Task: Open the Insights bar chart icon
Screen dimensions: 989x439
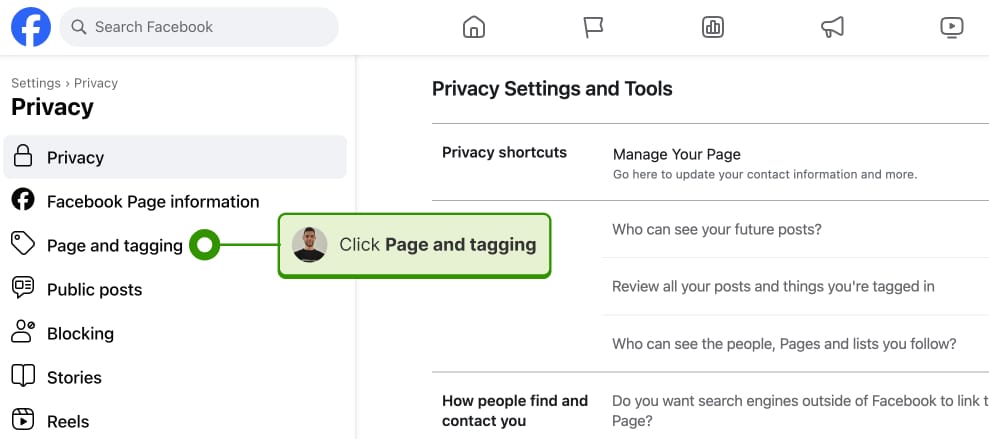Action: coord(713,26)
